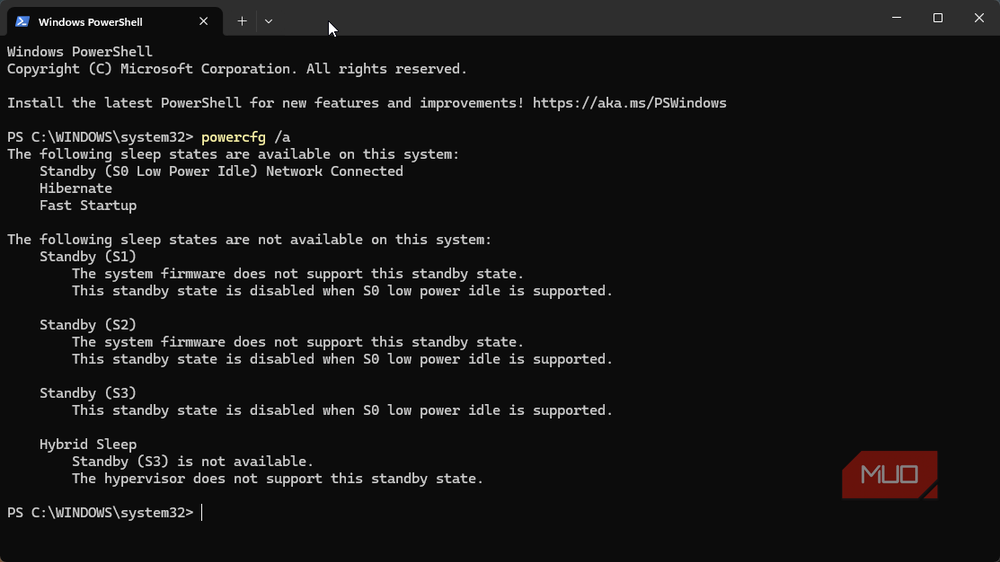The width and height of the screenshot is (1000, 562).
Task: Select the Windows PowerShell tab title
Action: coord(91,22)
